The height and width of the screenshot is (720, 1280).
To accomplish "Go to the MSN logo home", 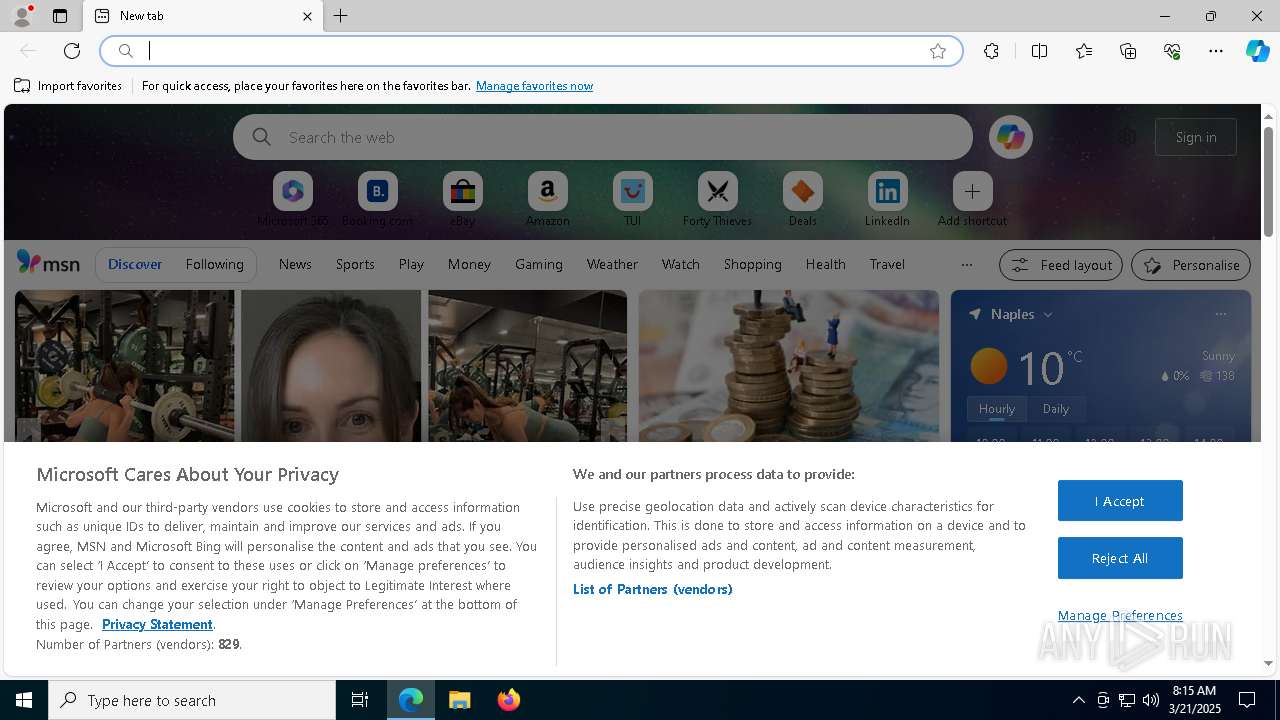I will point(48,263).
